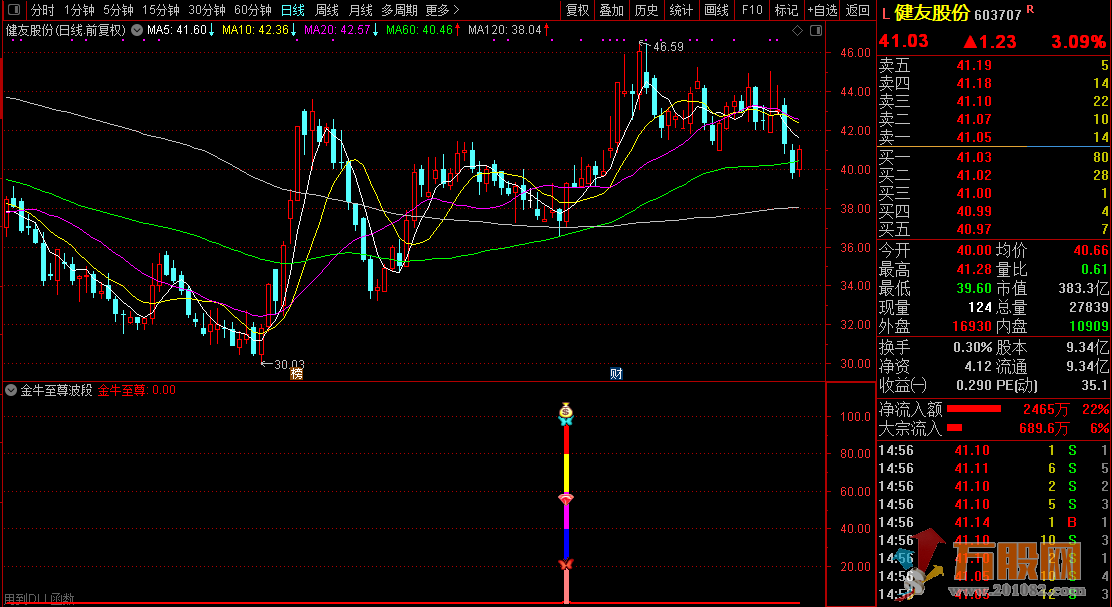Expand the 金牛至尊波段 indicator dropdown arrow

point(10,391)
